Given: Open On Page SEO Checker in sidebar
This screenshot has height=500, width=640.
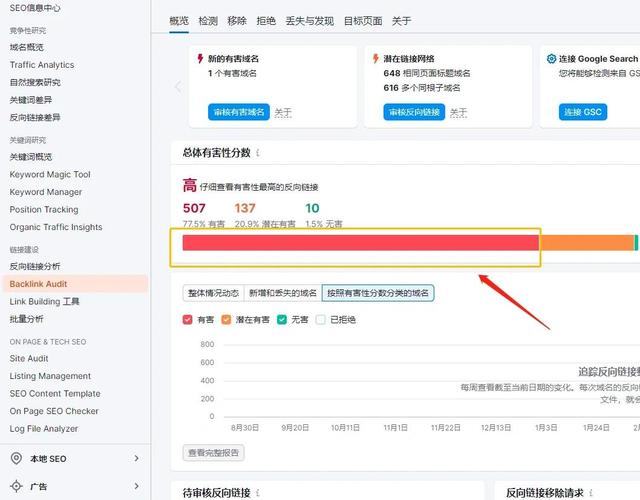Looking at the screenshot, I should click(54, 411).
